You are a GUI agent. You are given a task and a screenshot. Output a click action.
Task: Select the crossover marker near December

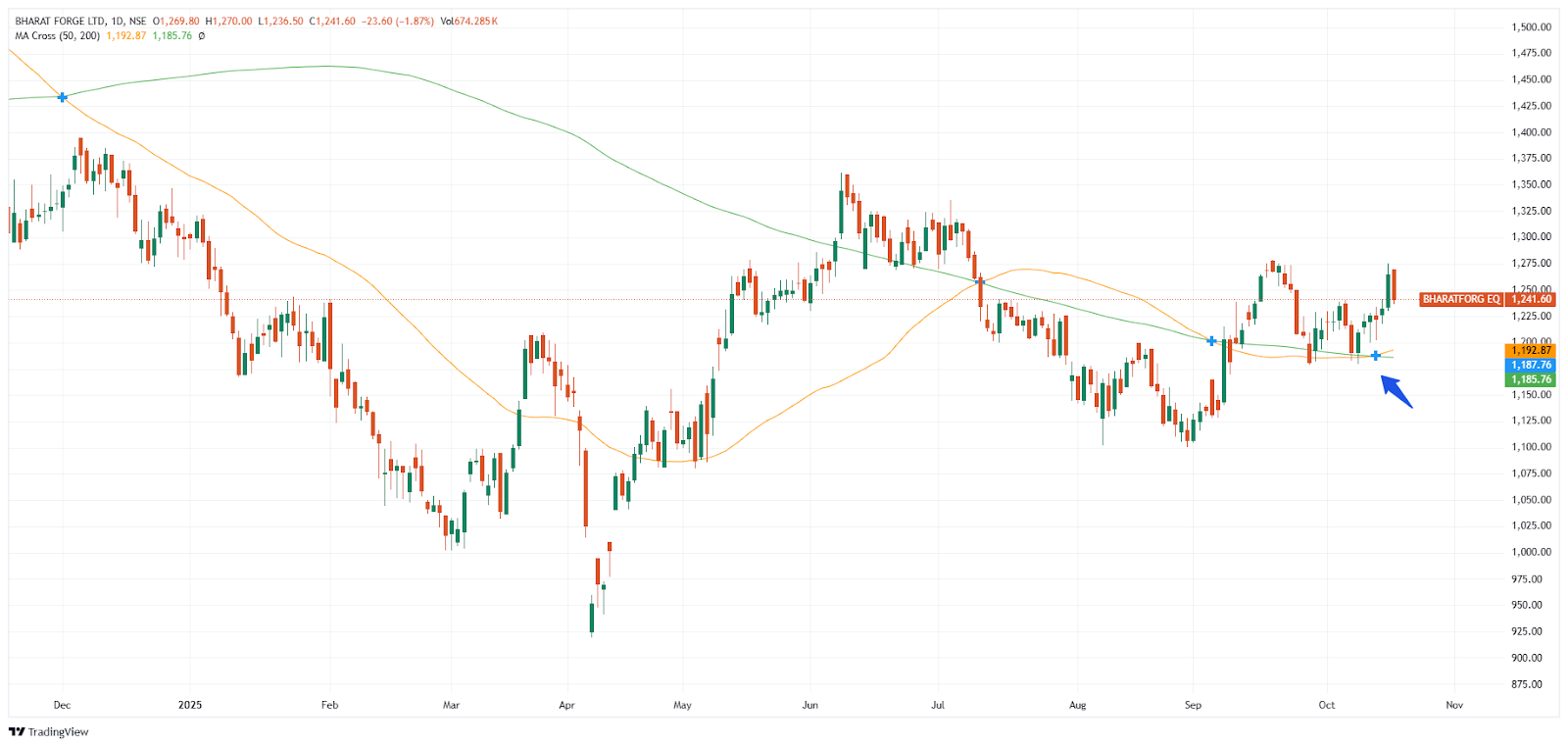click(x=63, y=97)
